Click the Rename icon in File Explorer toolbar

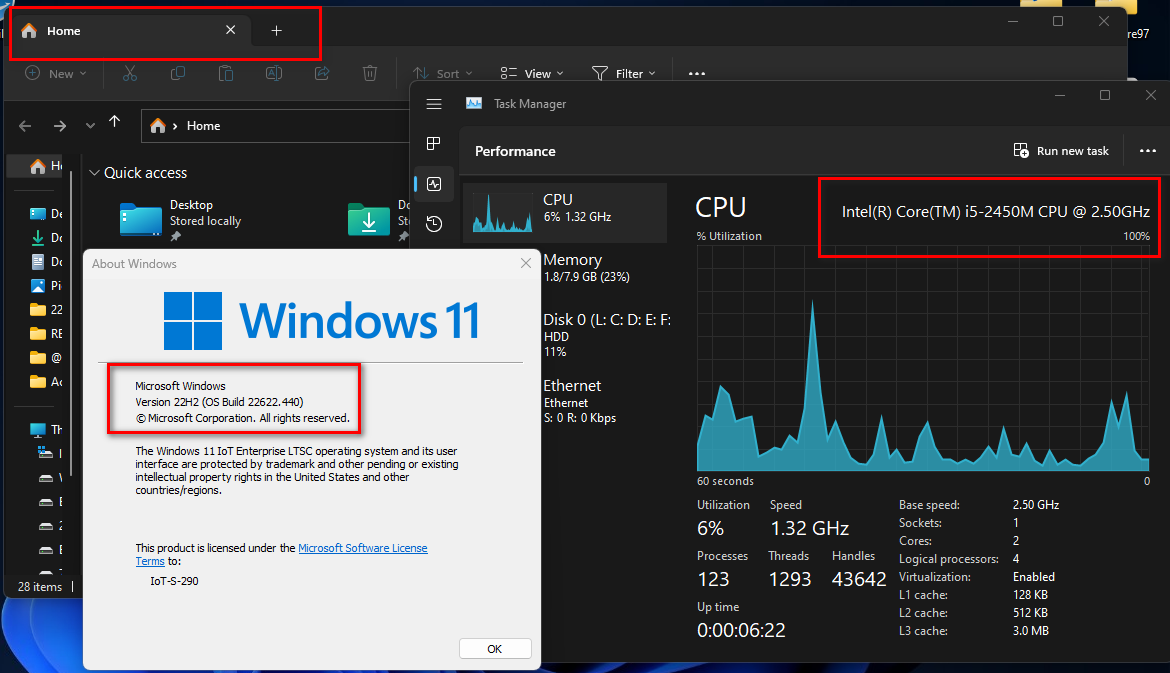coord(274,73)
